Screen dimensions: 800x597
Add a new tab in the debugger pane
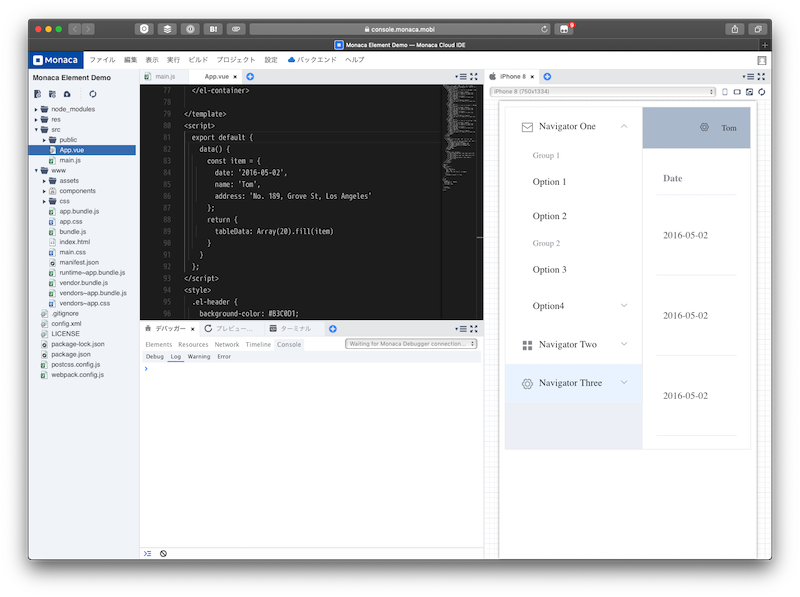pyautogui.click(x=333, y=329)
